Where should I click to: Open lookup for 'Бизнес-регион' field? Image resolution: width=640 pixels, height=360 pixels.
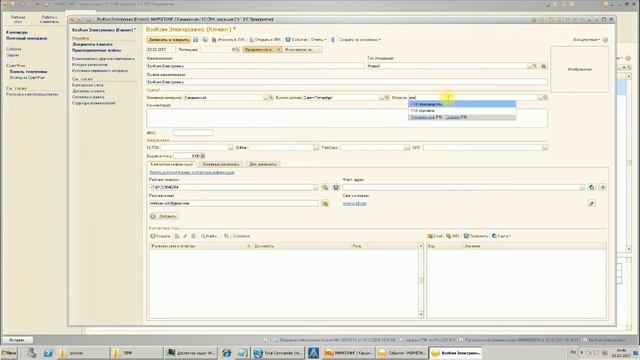click(x=386, y=98)
